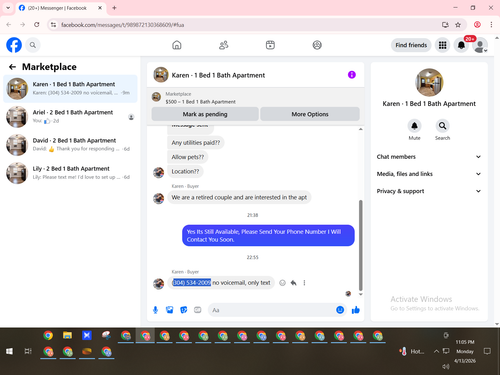
Task: Open site information icon in address bar
Action: [53, 25]
